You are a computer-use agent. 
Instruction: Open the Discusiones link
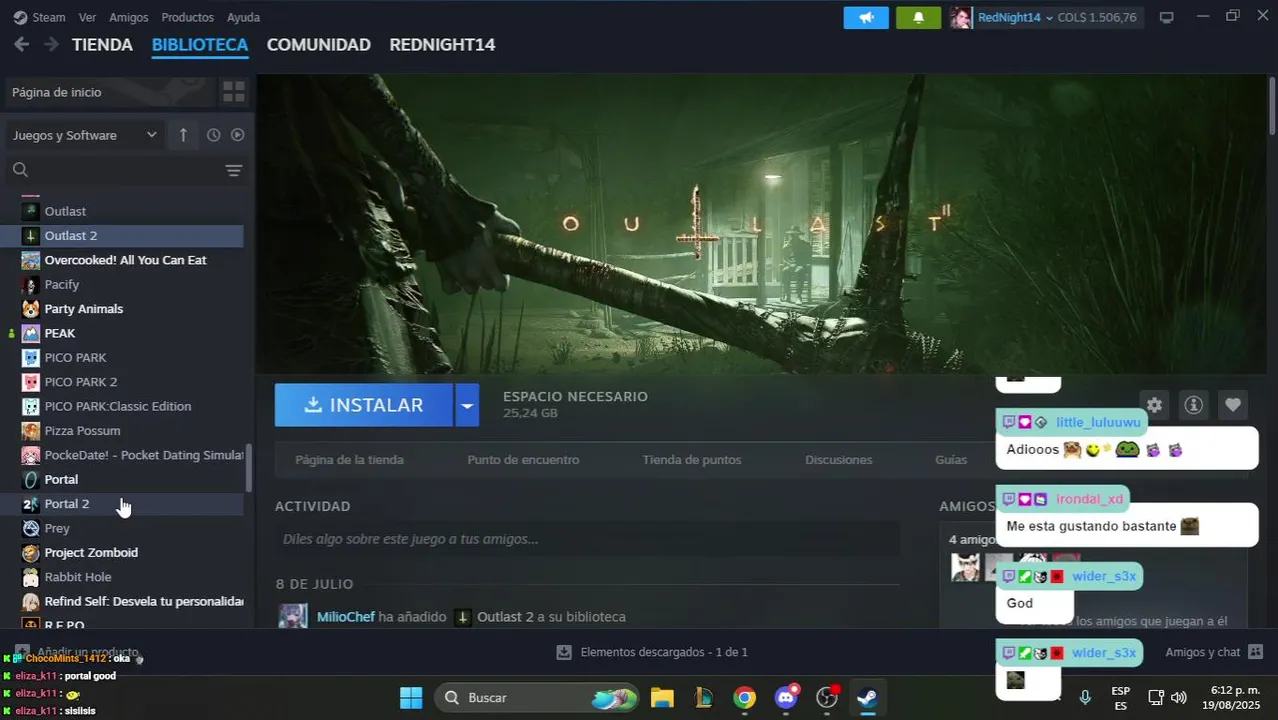(838, 460)
